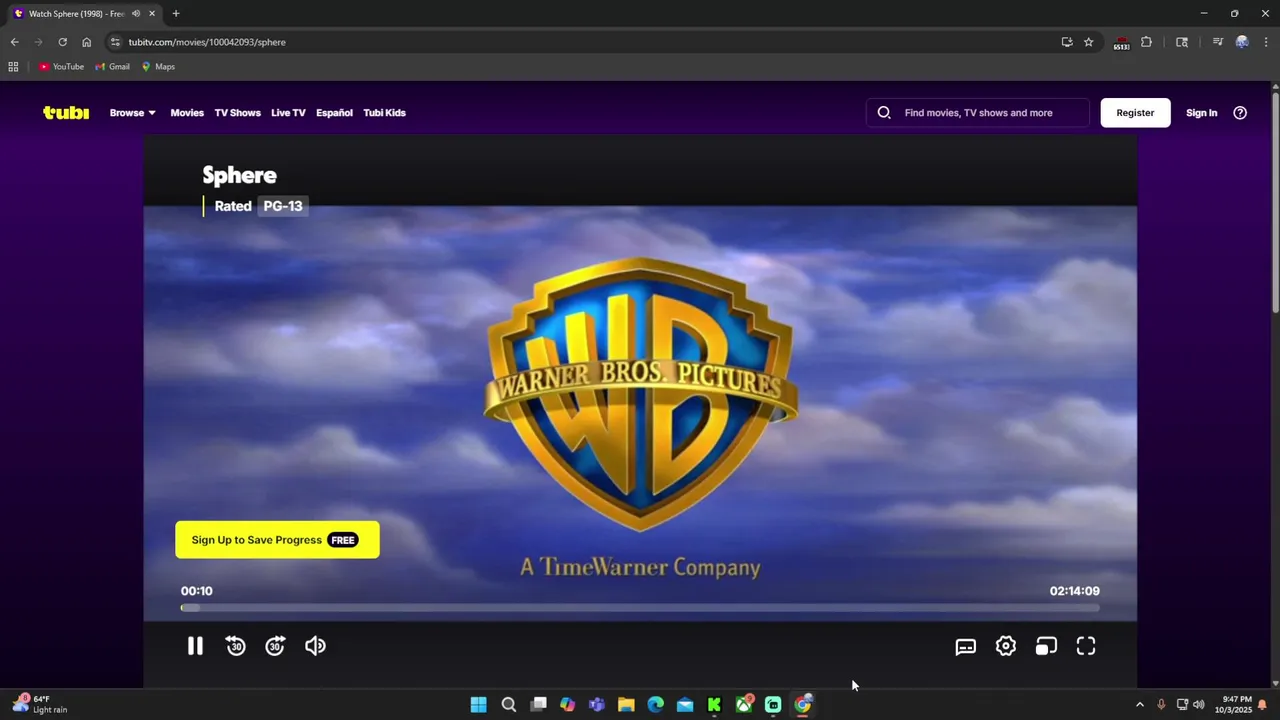Open the TV Shows section
The image size is (1280, 720).
coord(237,113)
